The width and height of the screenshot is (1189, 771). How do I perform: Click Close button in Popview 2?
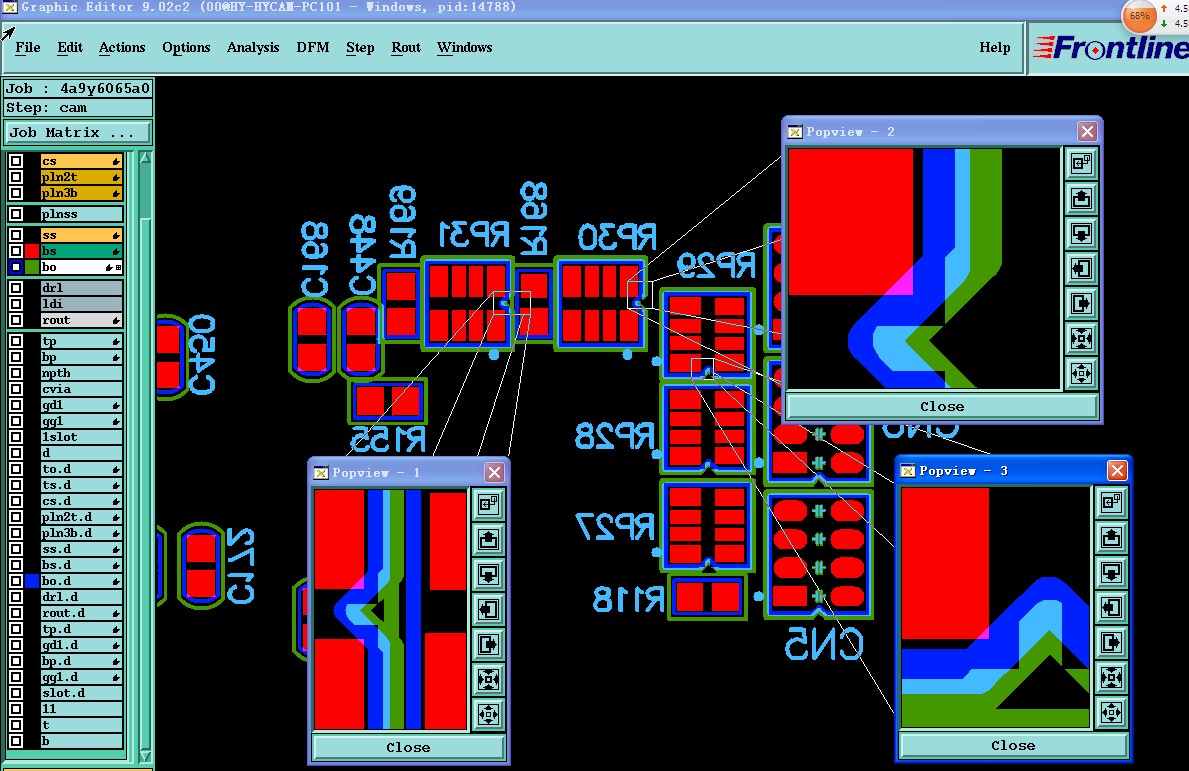click(943, 406)
